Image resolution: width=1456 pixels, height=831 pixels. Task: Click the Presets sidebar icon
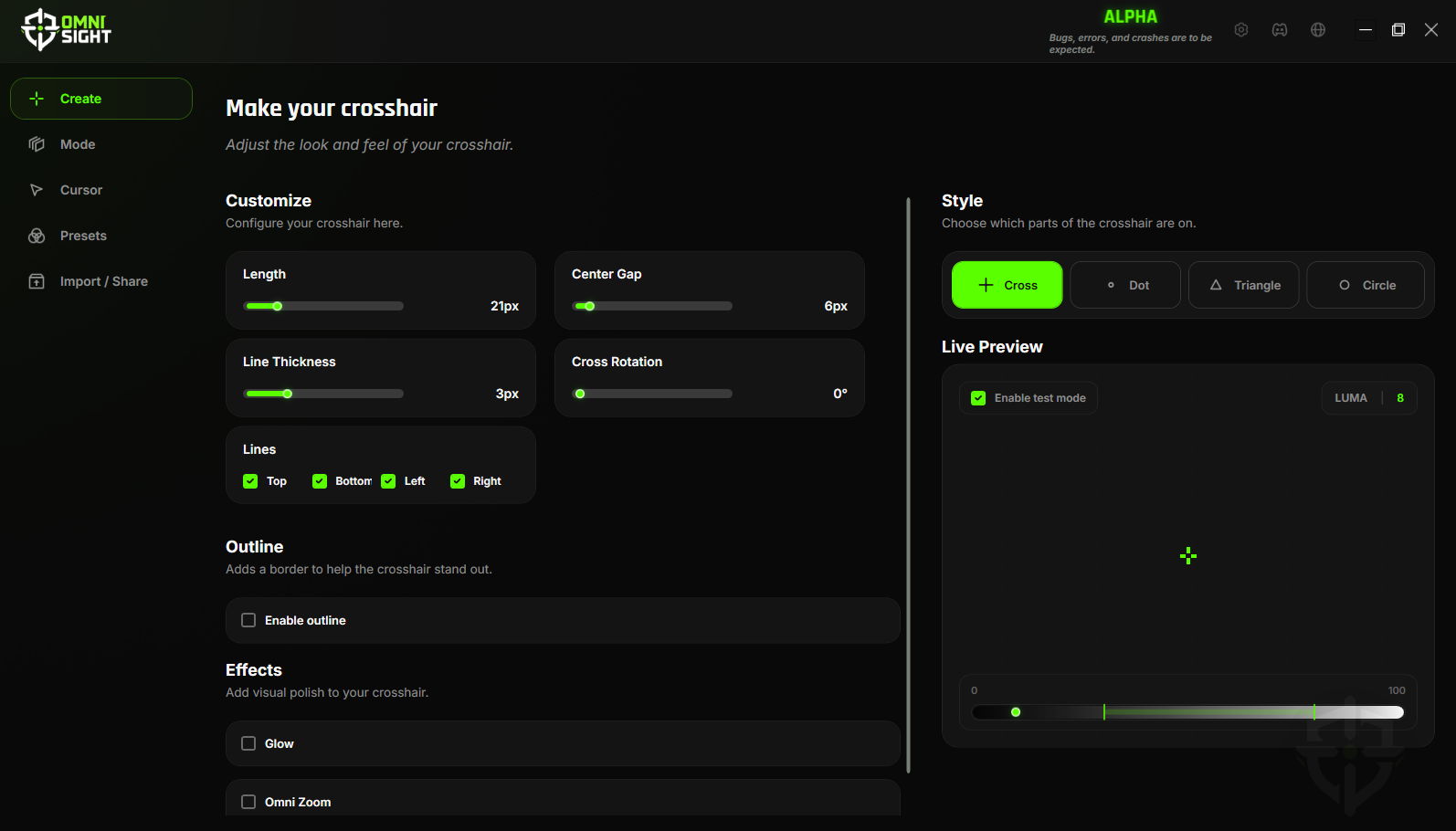tap(37, 236)
